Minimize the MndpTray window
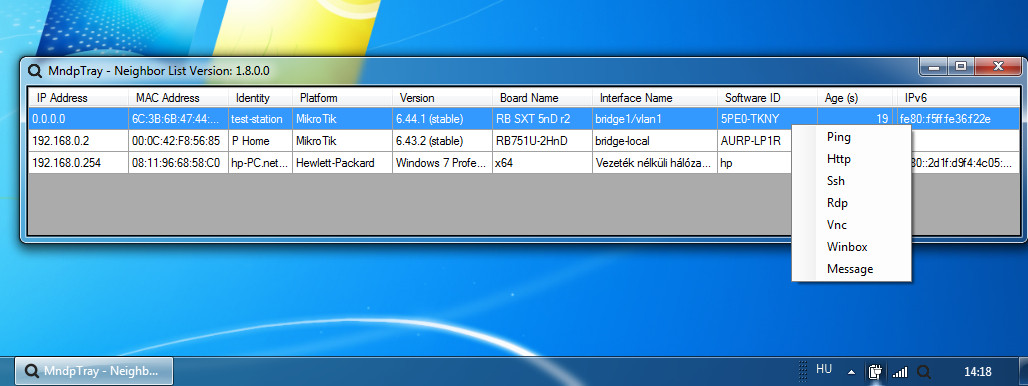 [x=934, y=66]
